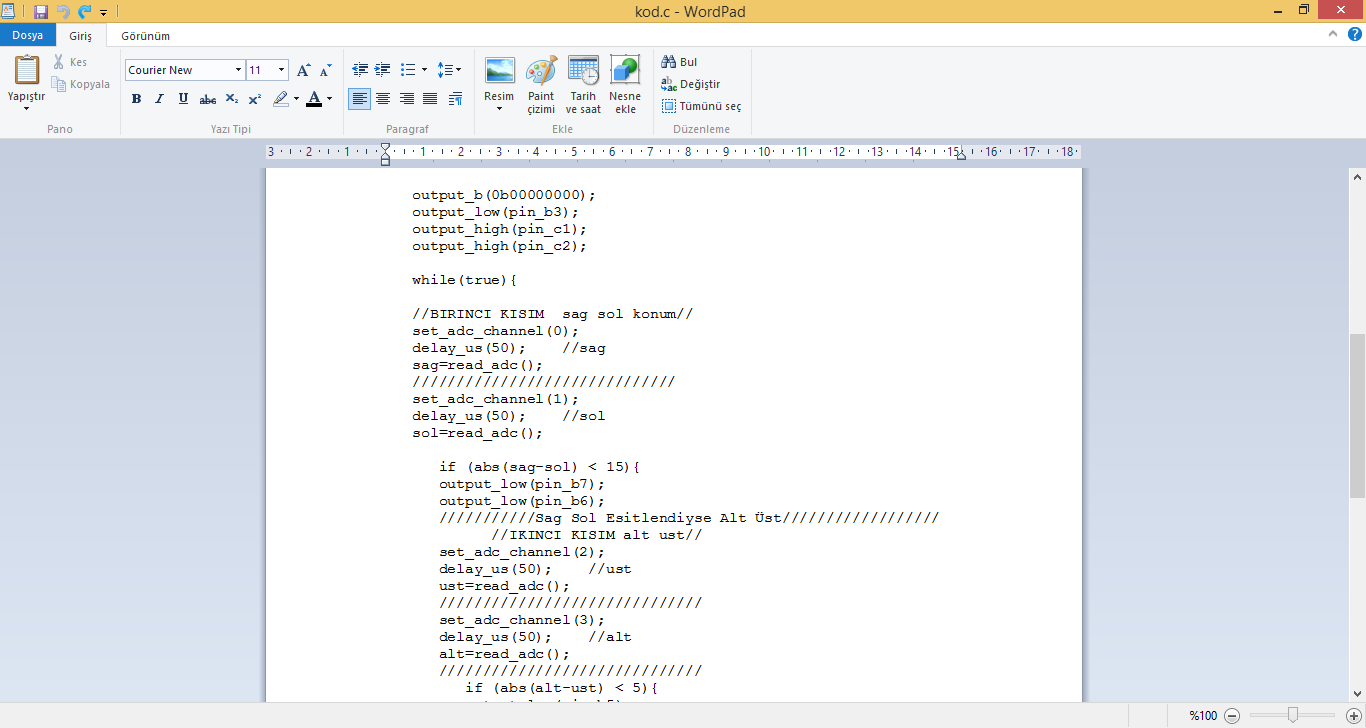Click the right indent marker on ruler
The width and height of the screenshot is (1366, 728).
(960, 157)
